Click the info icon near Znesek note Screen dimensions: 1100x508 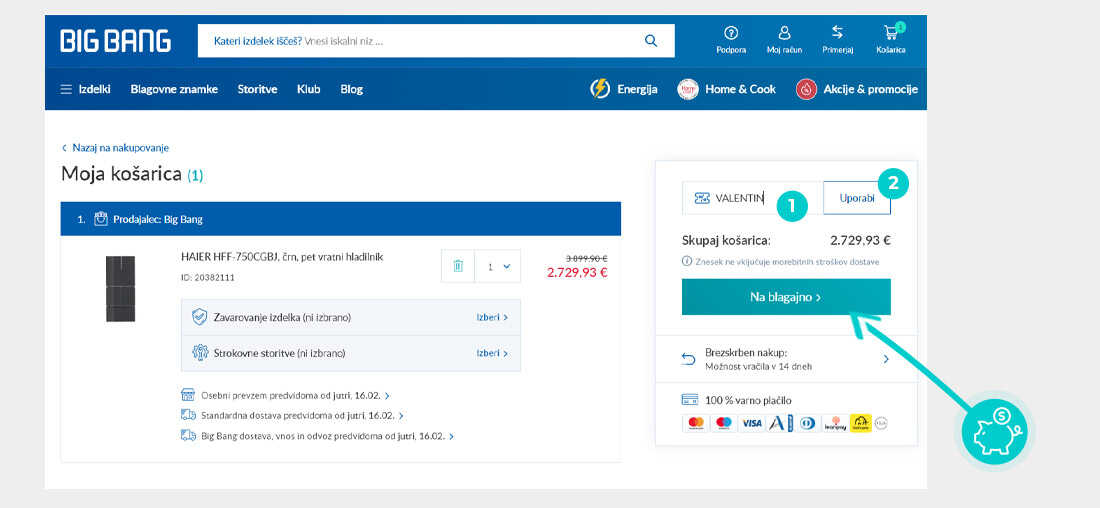[x=687, y=261]
